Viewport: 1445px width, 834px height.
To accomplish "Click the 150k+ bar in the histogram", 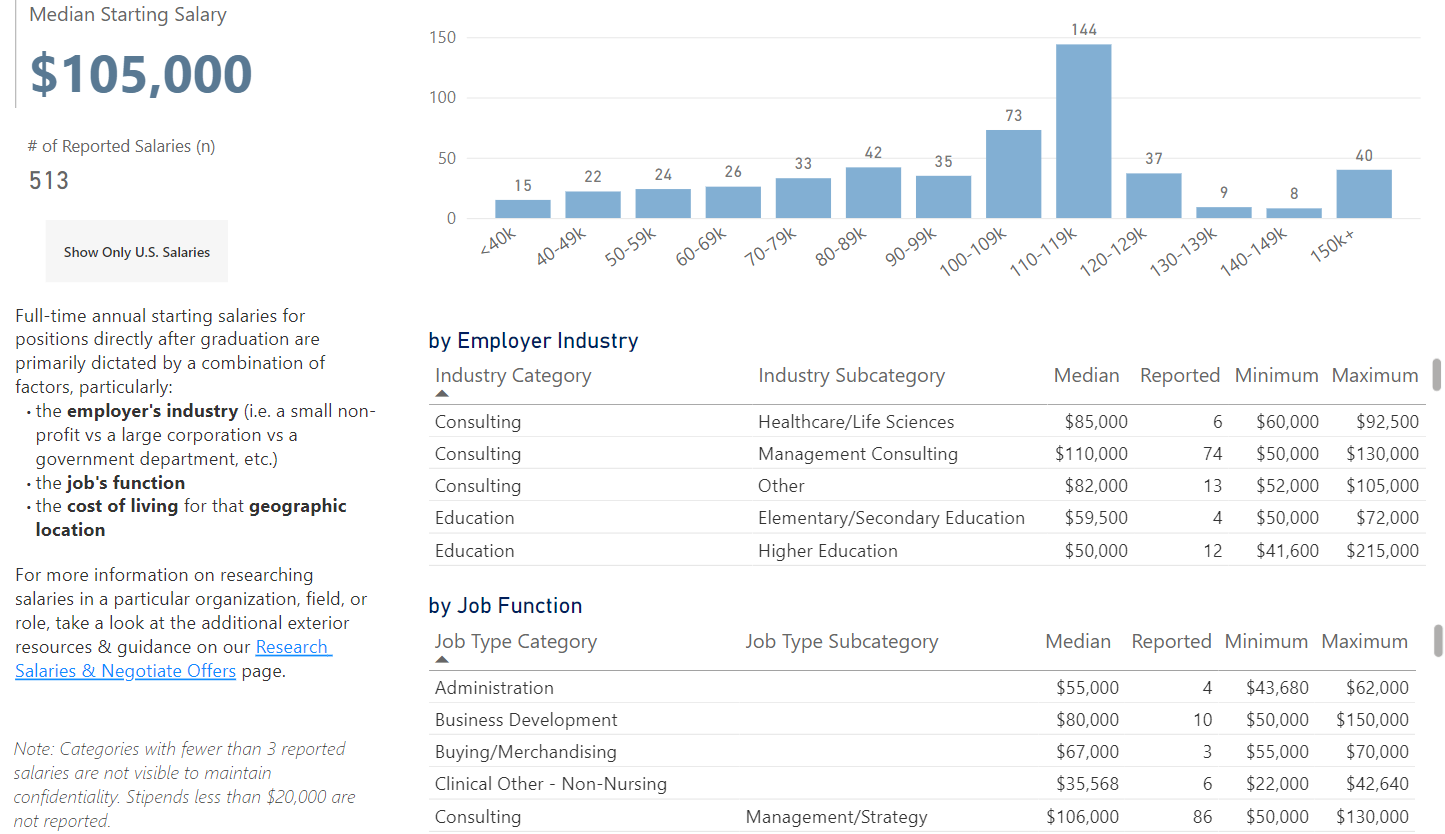I will [x=1363, y=194].
